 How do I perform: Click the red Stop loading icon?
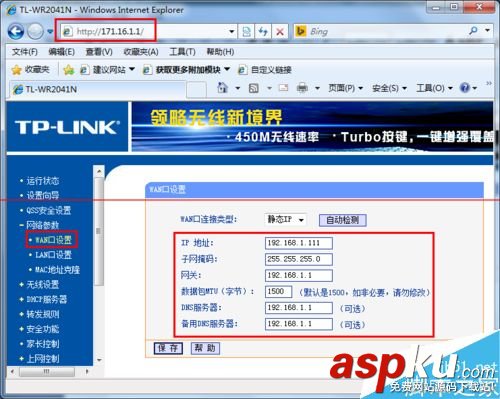280,32
